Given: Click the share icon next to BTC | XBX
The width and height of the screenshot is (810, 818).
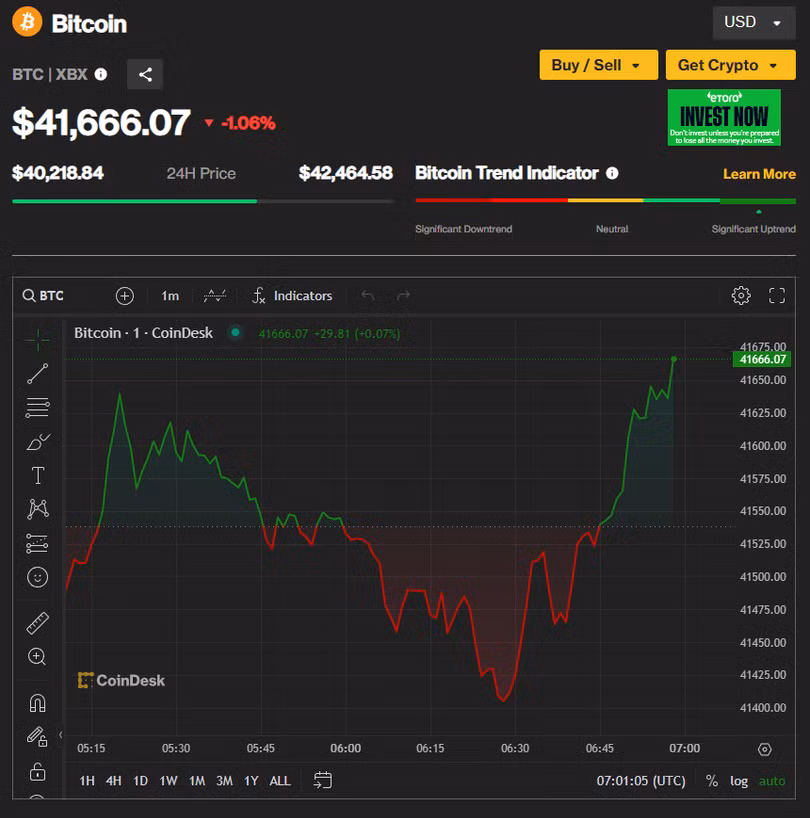Looking at the screenshot, I should (x=145, y=74).
